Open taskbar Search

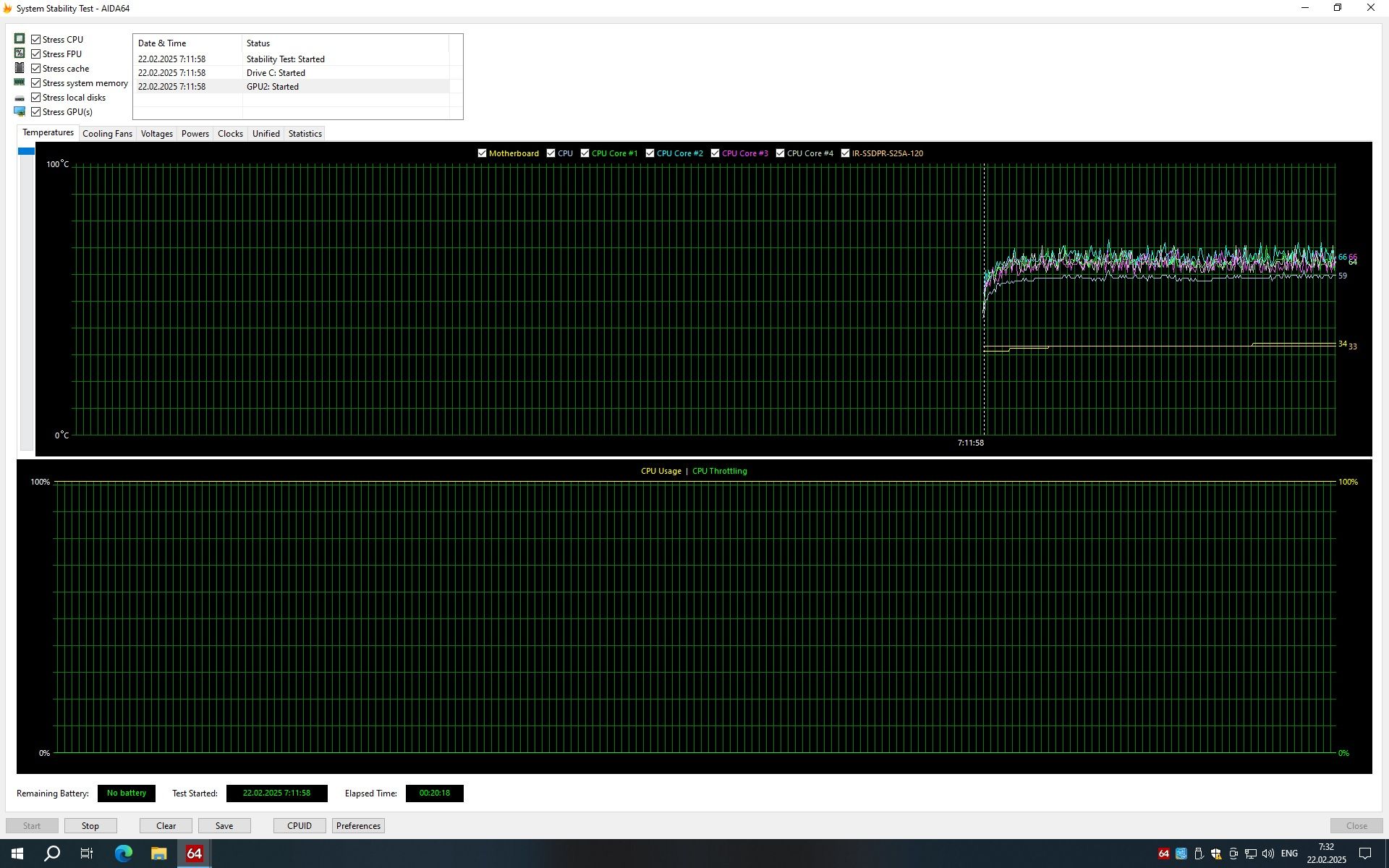tap(52, 854)
